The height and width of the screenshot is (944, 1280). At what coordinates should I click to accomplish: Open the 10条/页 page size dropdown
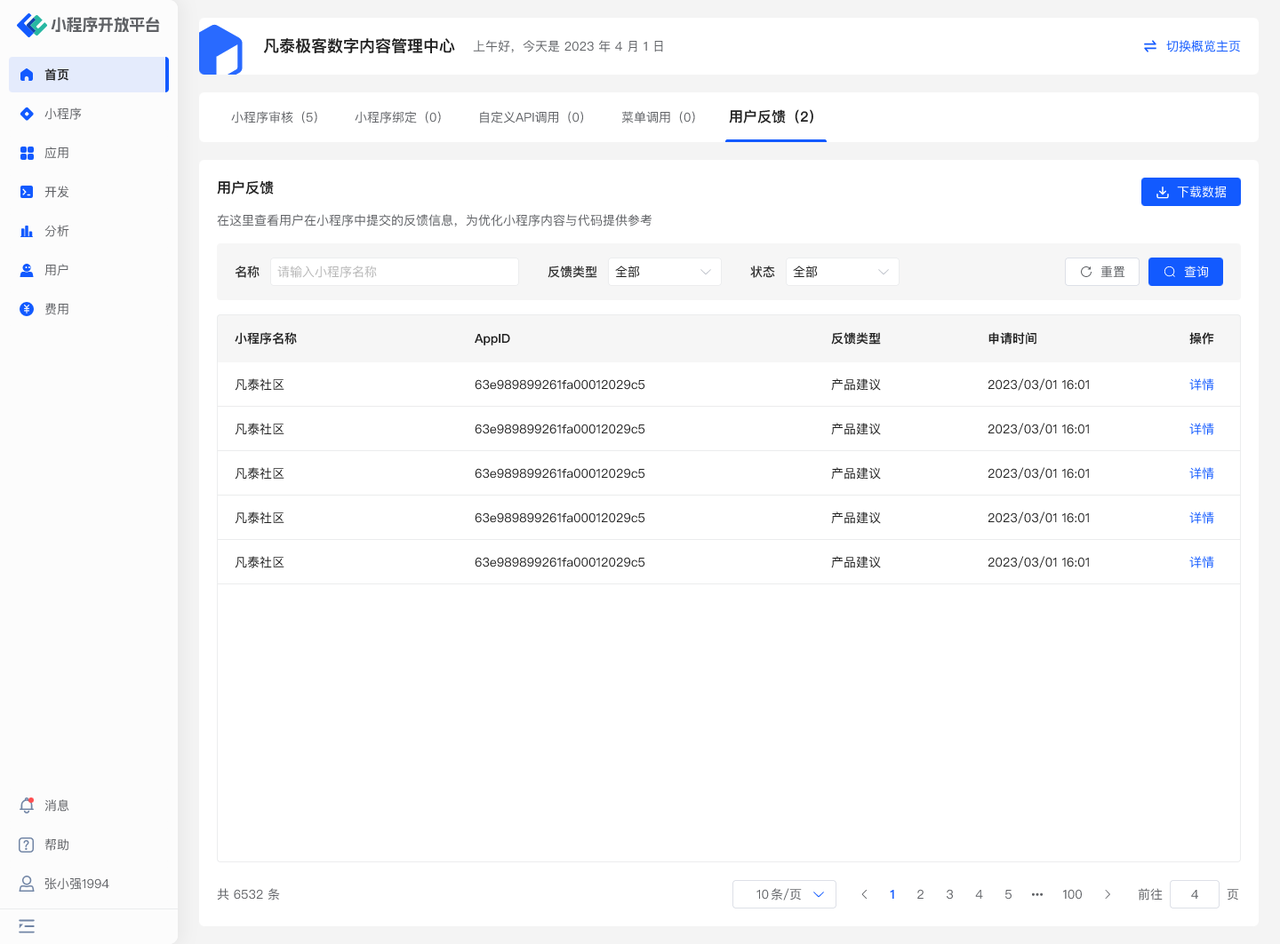(784, 894)
